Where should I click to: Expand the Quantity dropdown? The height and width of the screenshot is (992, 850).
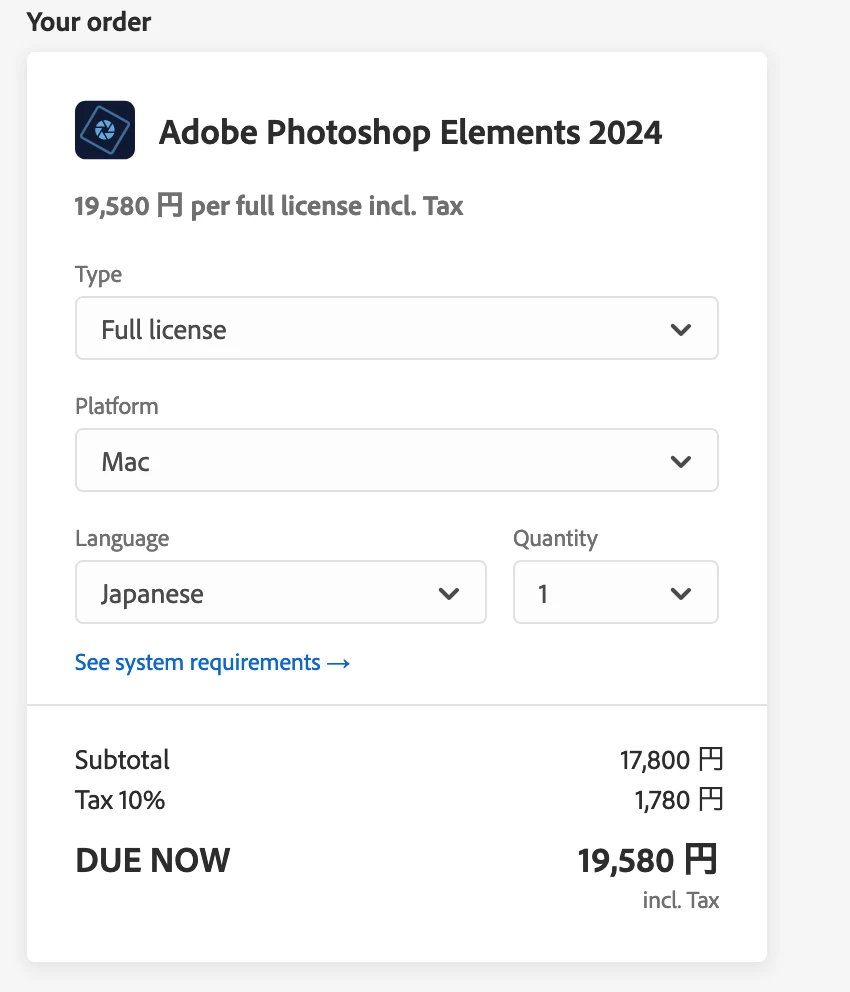(x=615, y=593)
